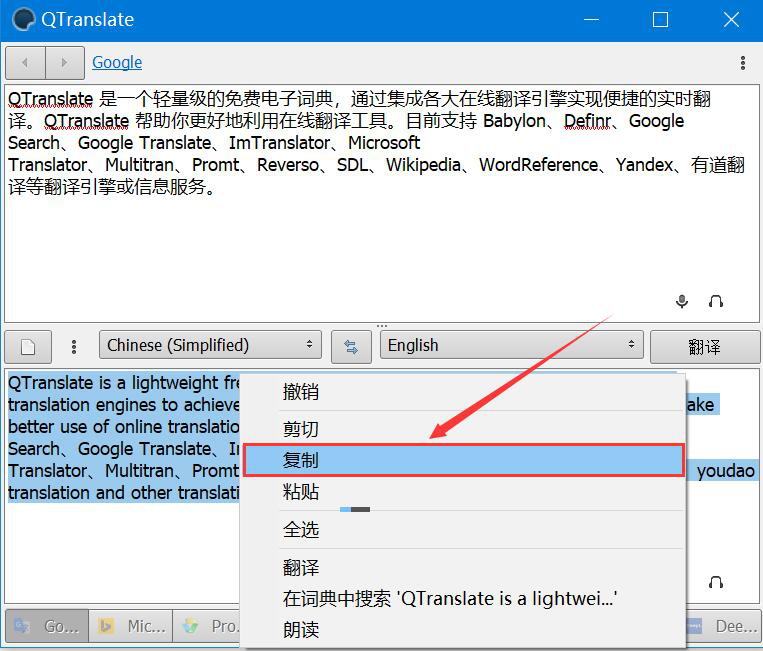Image resolution: width=763 pixels, height=651 pixels.
Task: Choose 全选 in the context menu
Action: pyautogui.click(x=464, y=529)
